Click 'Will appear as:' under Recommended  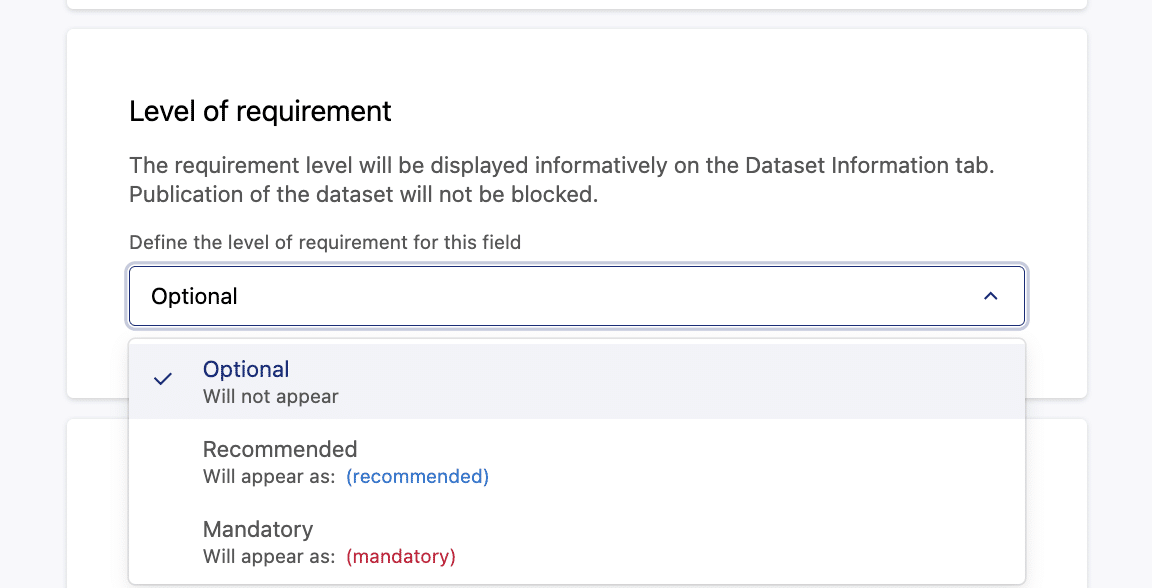tap(269, 476)
